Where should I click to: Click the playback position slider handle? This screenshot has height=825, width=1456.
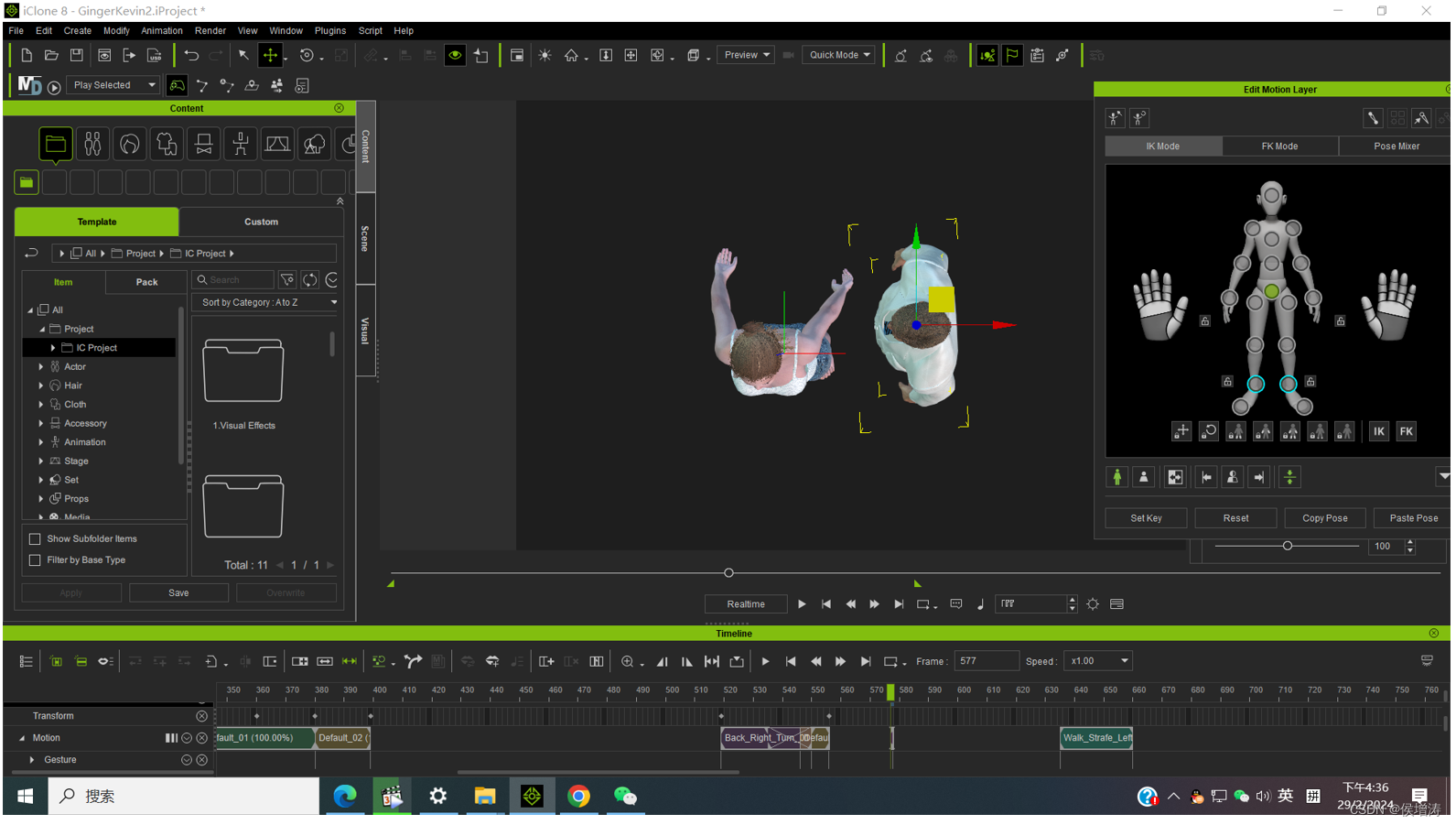click(x=728, y=573)
